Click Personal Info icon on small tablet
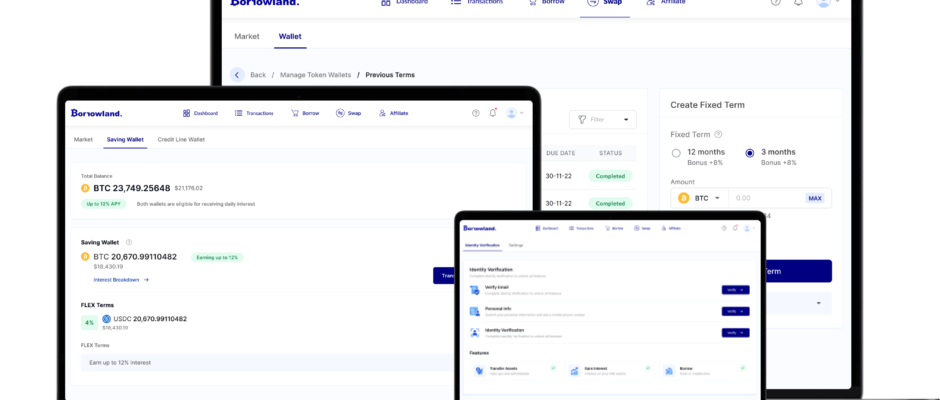This screenshot has width=940, height=400. 475,311
